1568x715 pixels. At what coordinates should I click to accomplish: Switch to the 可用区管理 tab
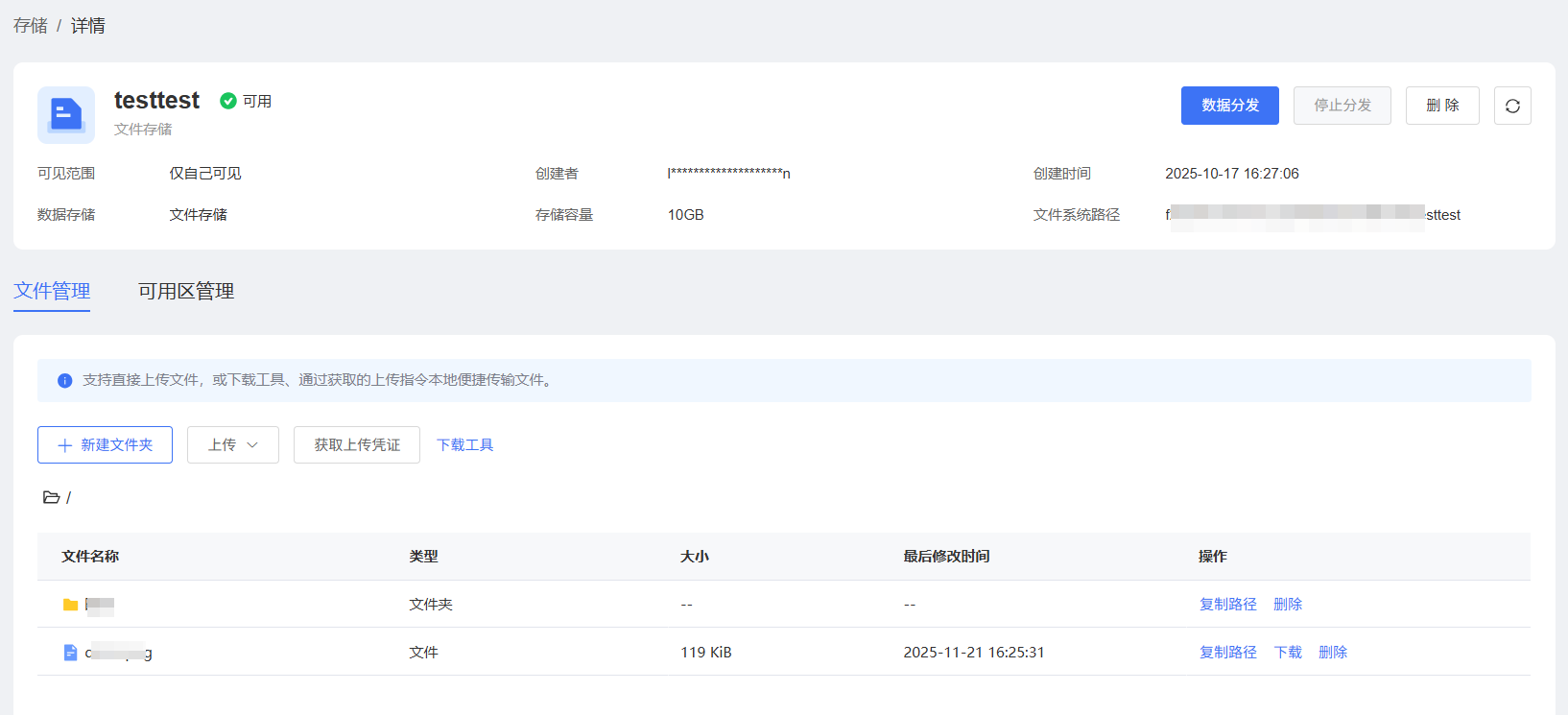click(186, 291)
